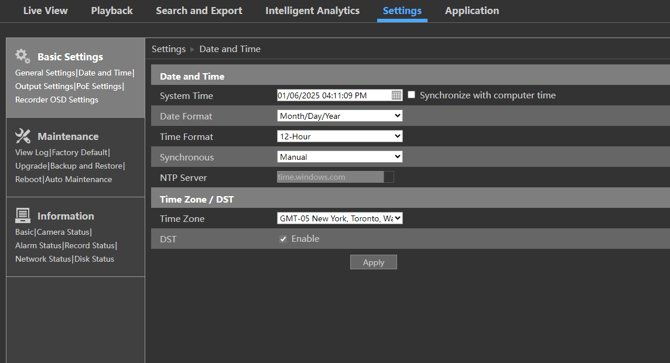Open the Search and Export tab
This screenshot has width=670, height=363.
point(199,11)
